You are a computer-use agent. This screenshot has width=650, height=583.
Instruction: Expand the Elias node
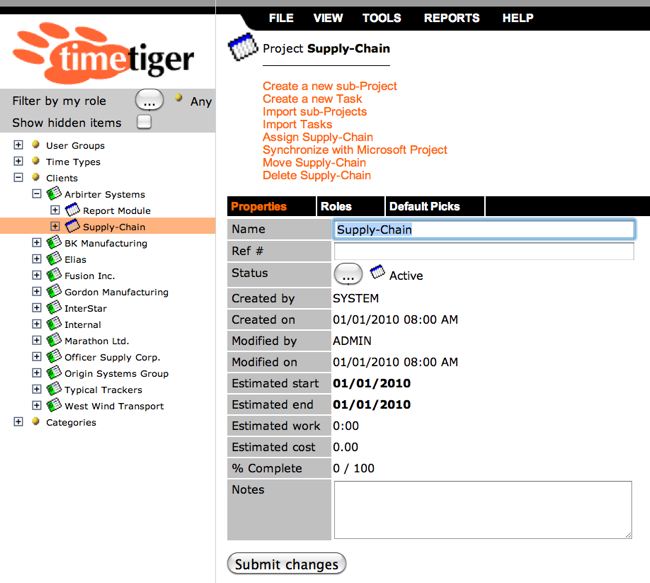[x=36, y=259]
